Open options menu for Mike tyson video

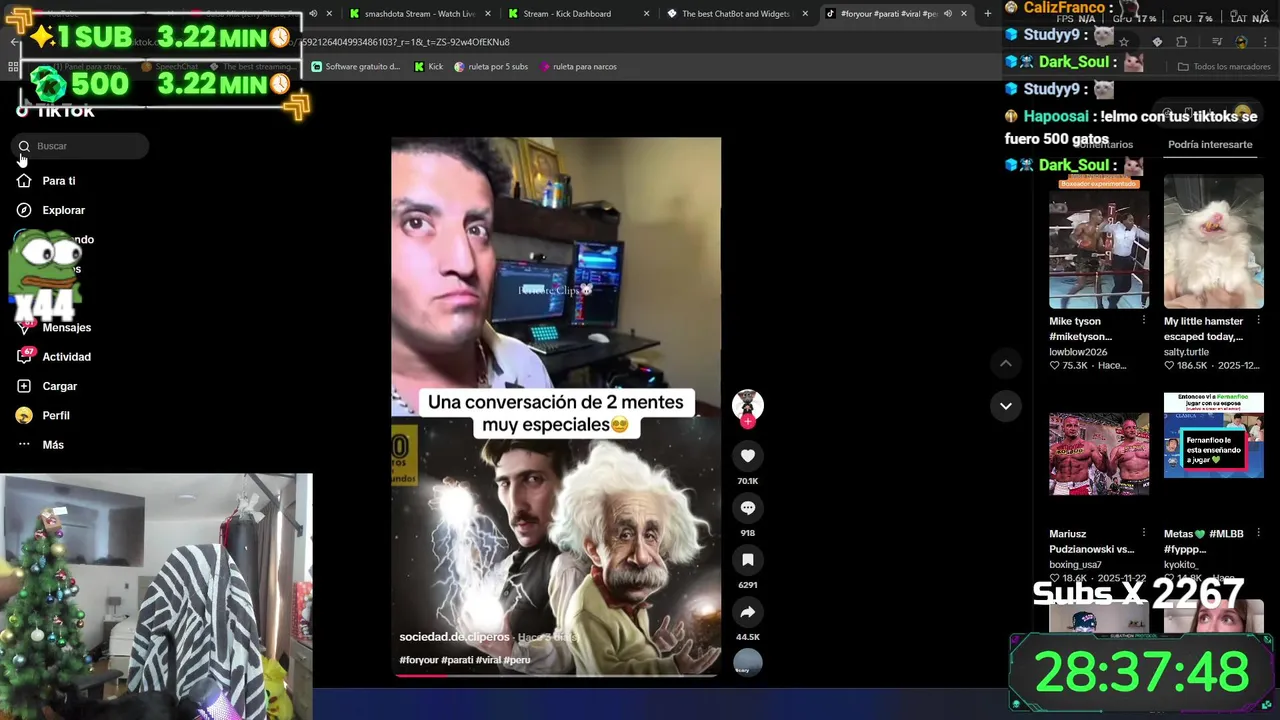(x=1144, y=320)
